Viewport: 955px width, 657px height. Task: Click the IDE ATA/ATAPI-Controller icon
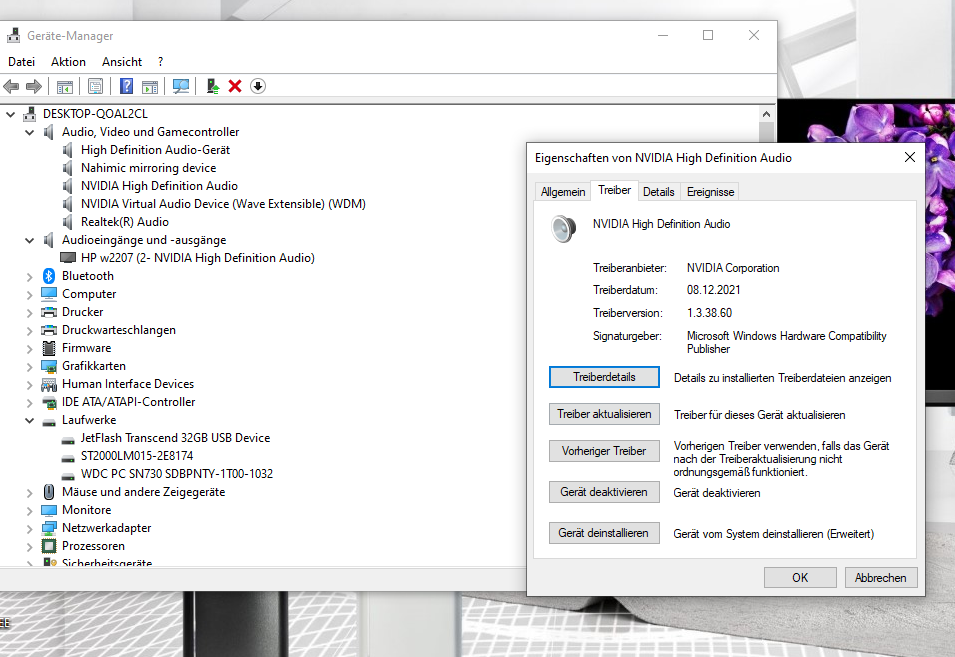pos(49,402)
